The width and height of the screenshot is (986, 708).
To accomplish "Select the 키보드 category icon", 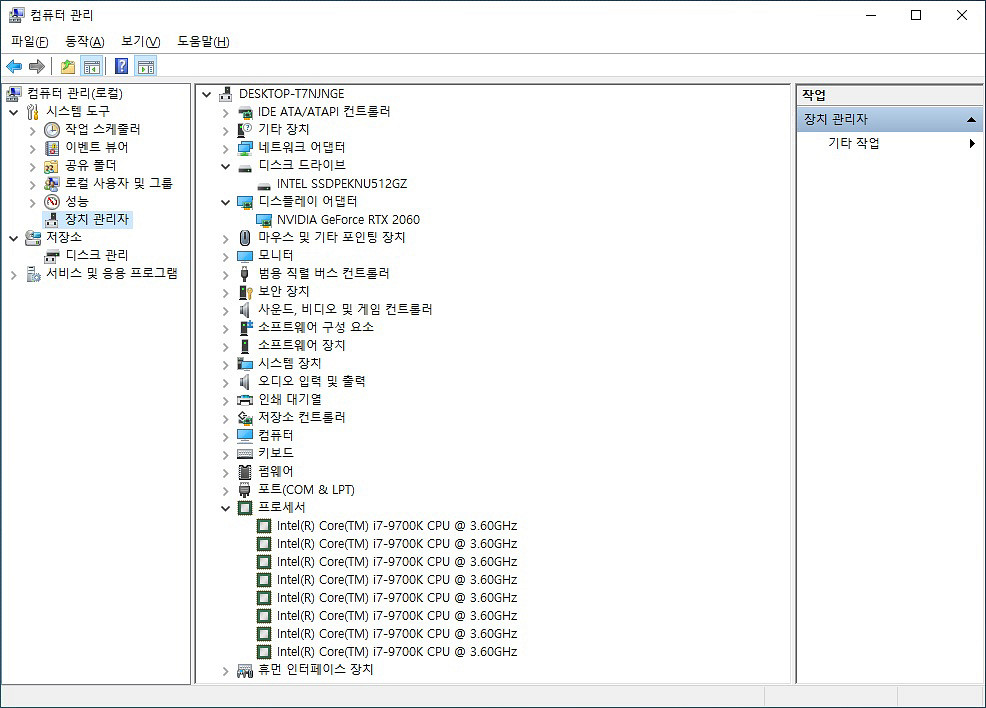I will point(245,454).
